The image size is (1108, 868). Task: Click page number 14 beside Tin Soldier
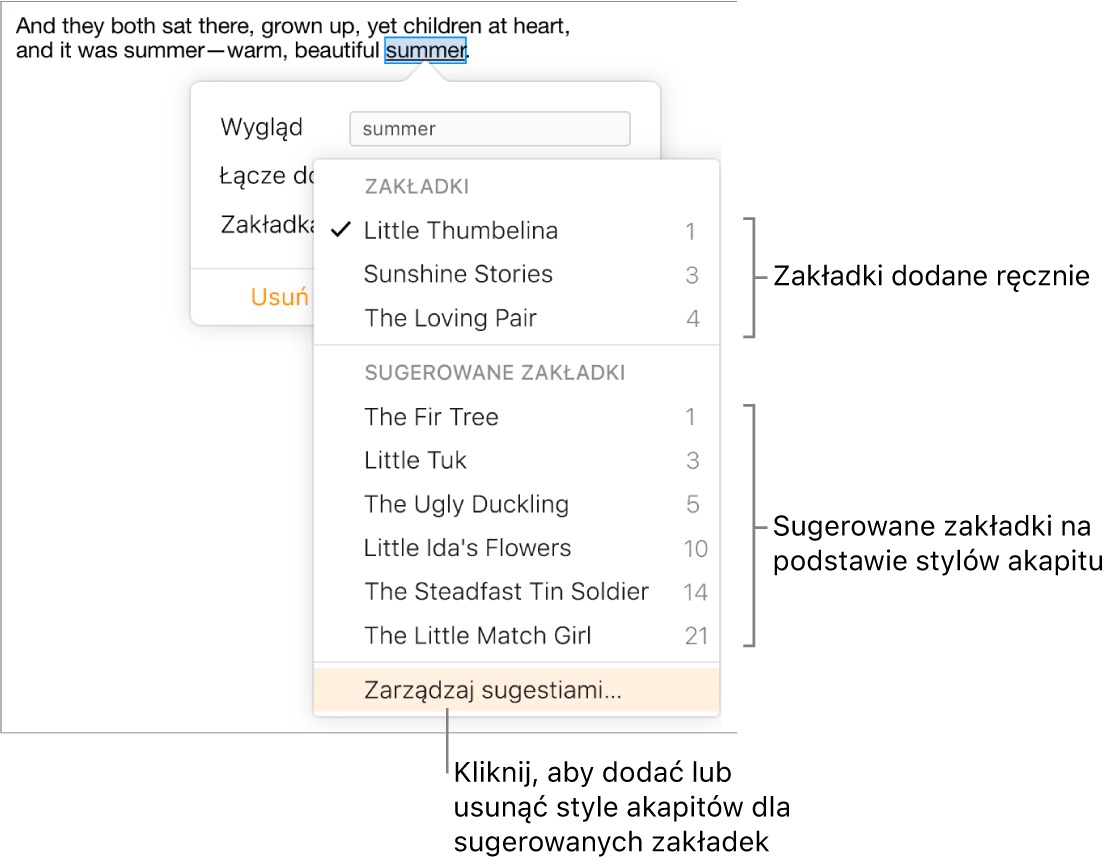pos(695,592)
